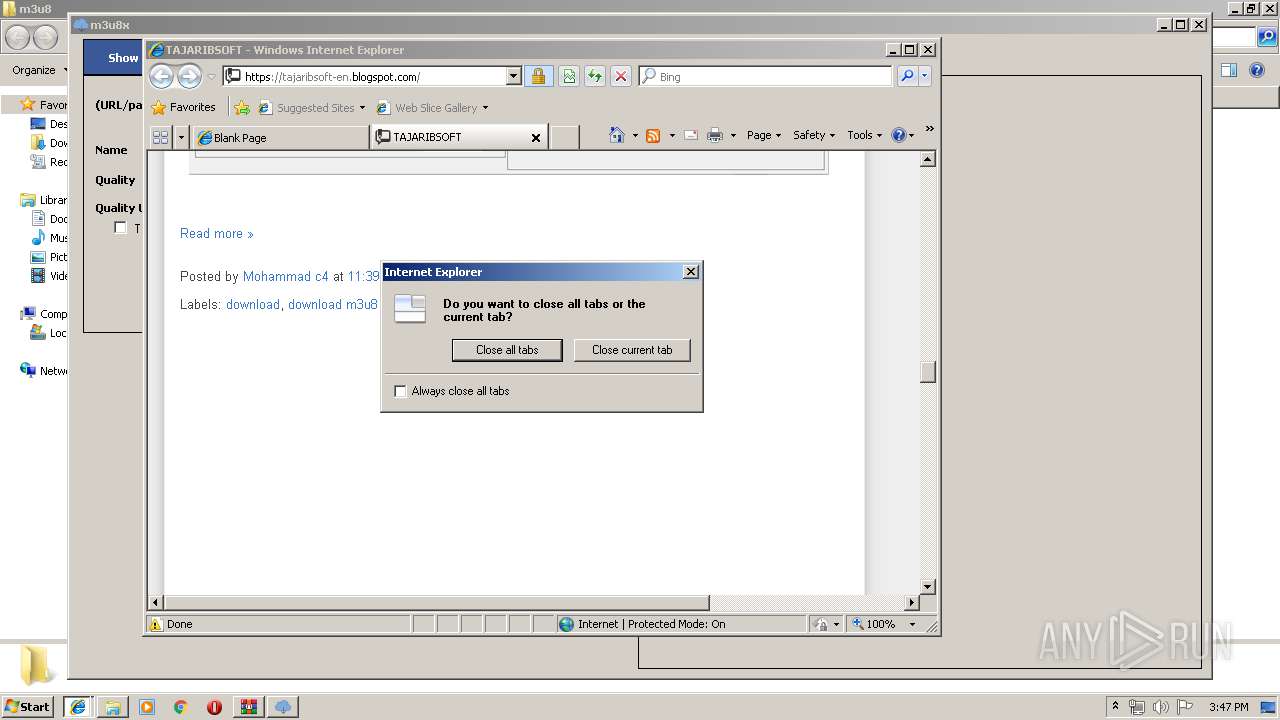This screenshot has width=1280, height=720.
Task: Click the Refresh page icon
Action: 595,76
